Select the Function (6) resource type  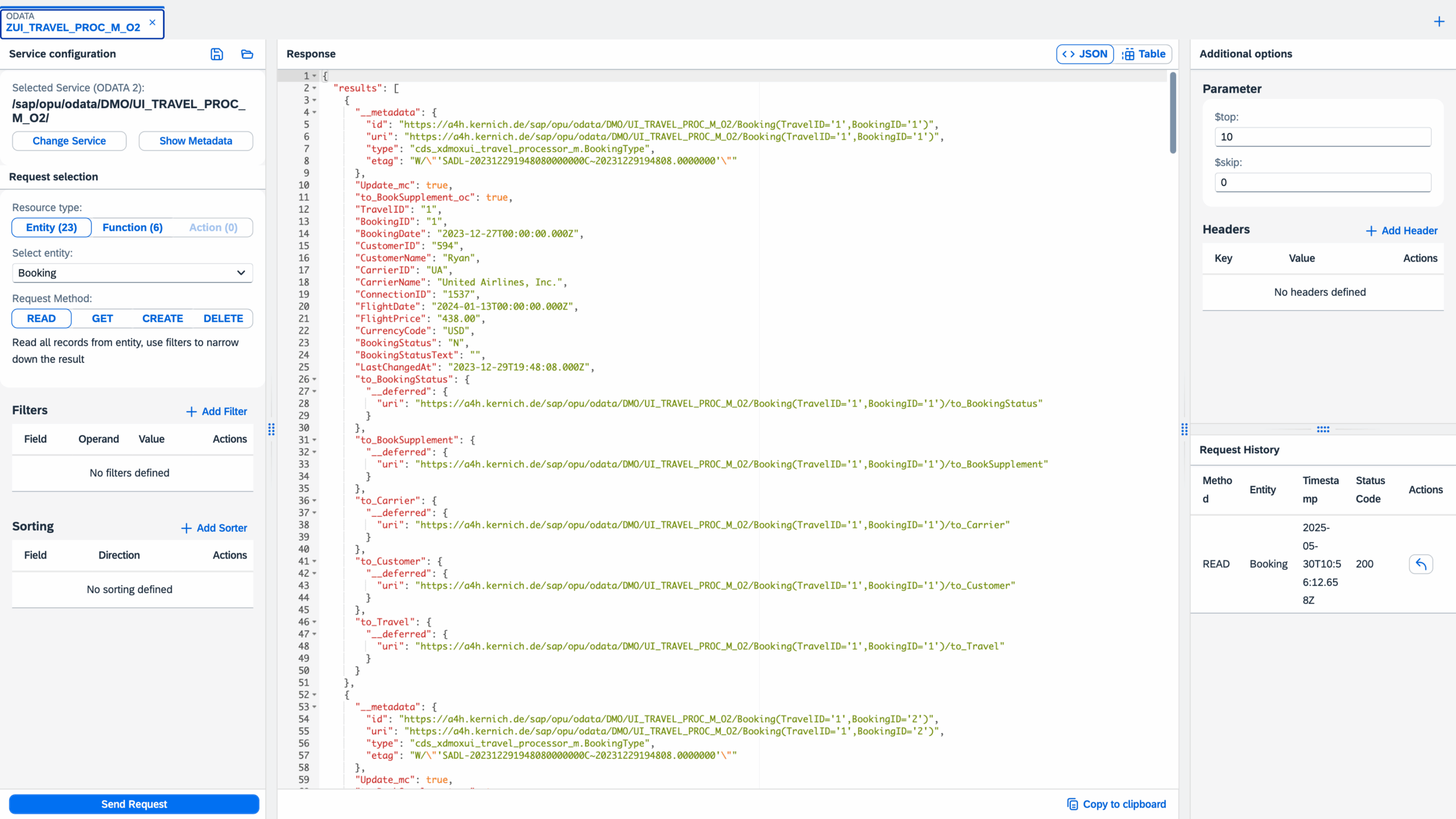[133, 227]
